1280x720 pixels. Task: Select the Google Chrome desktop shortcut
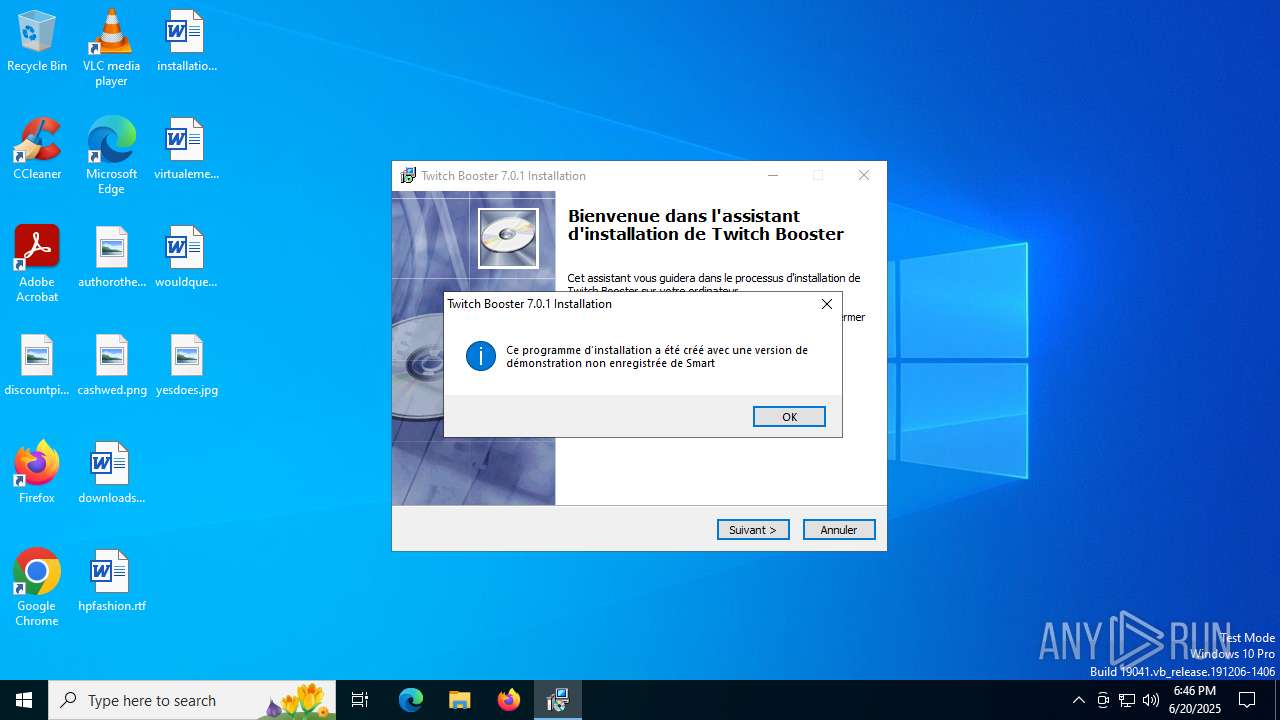click(x=37, y=588)
